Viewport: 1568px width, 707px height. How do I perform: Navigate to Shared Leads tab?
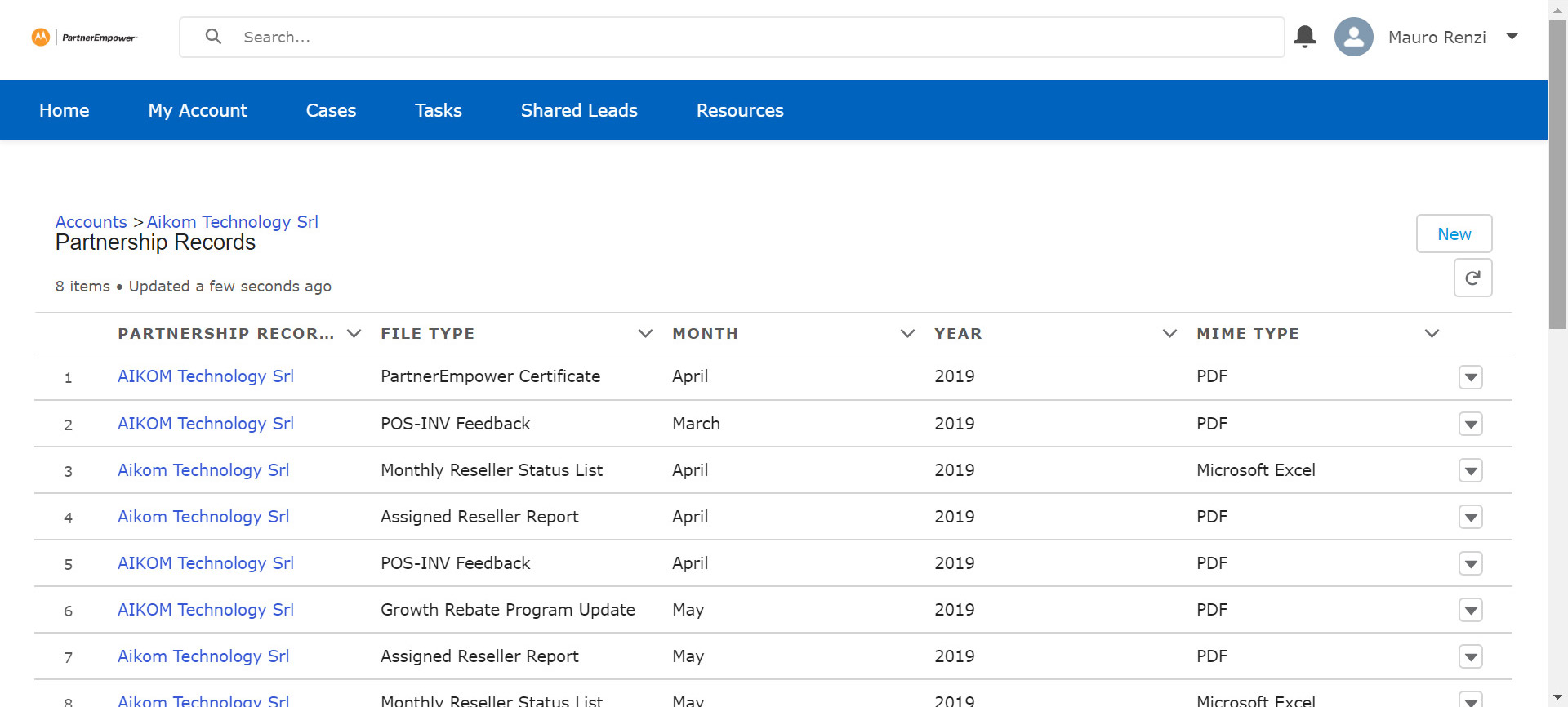(579, 110)
